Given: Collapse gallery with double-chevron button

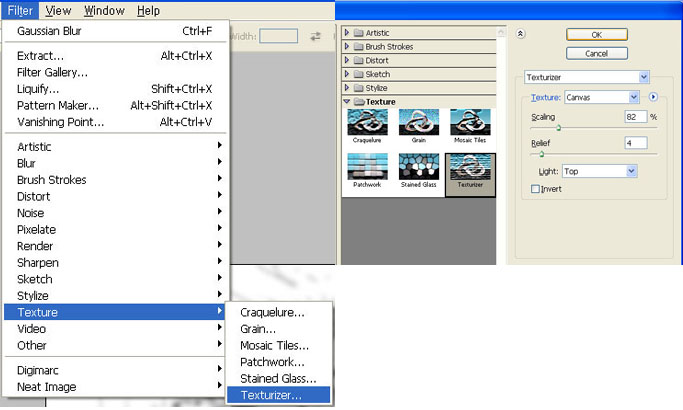Looking at the screenshot, I should point(521,34).
